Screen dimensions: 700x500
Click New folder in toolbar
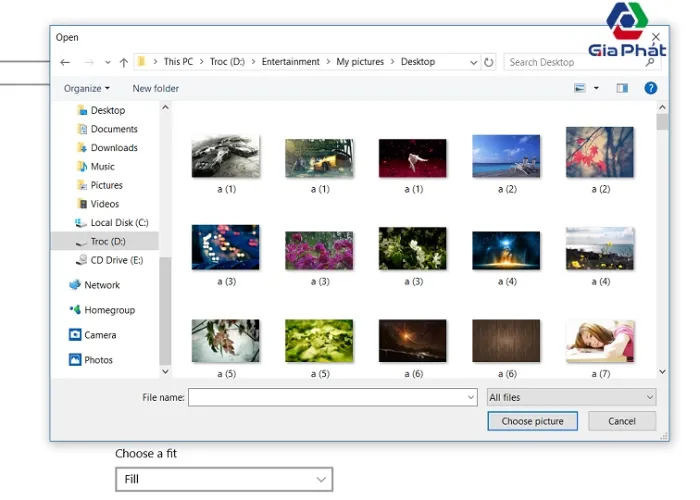(x=155, y=88)
